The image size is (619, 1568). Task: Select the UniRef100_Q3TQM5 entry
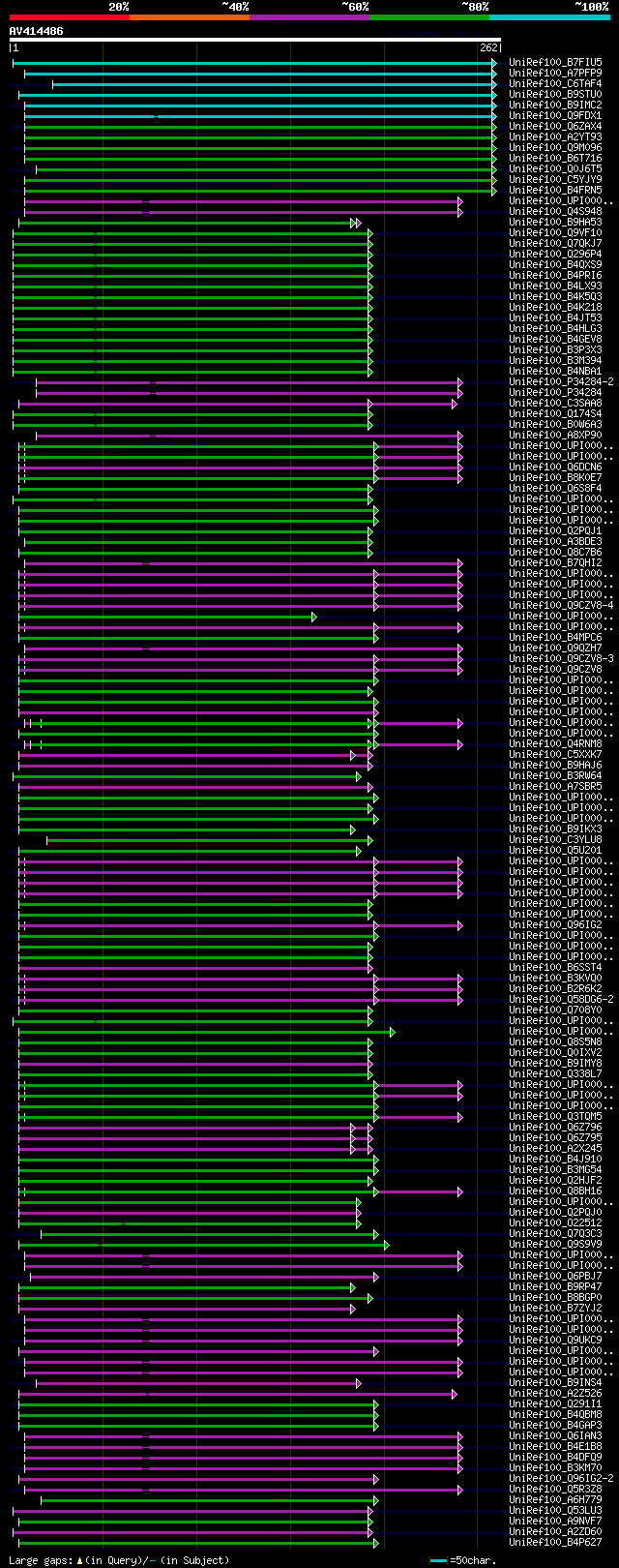point(555,1116)
